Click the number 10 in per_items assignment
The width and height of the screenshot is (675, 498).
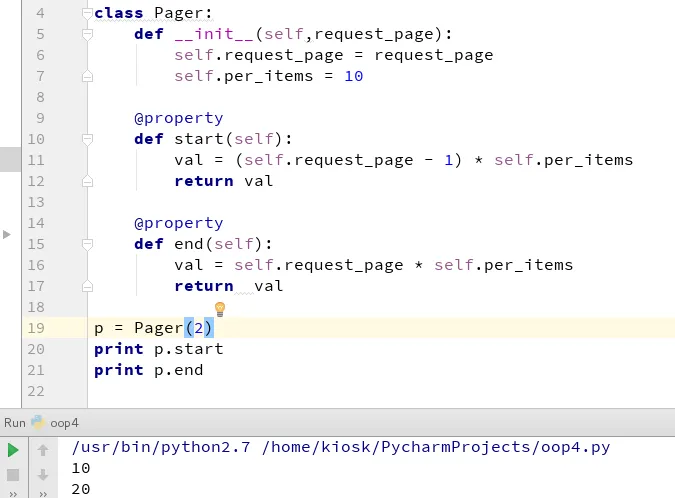[x=353, y=76]
